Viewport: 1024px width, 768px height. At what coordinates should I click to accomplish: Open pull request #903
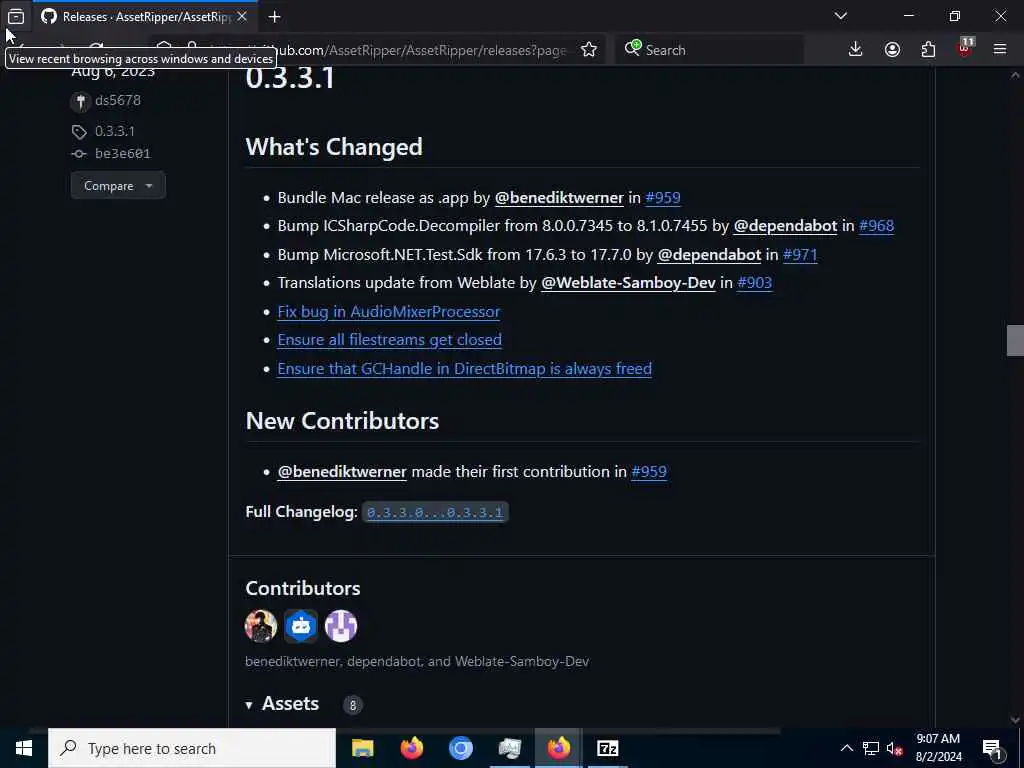click(x=754, y=283)
